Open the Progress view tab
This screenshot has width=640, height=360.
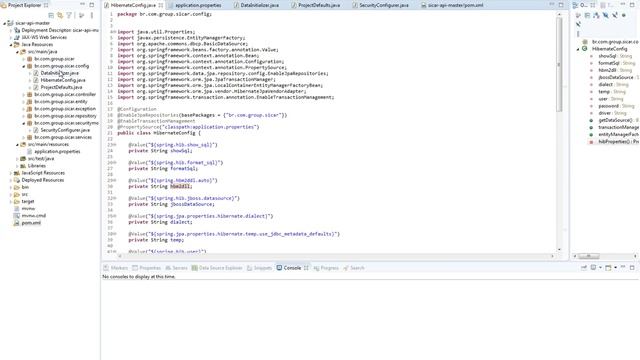[x=326, y=268]
